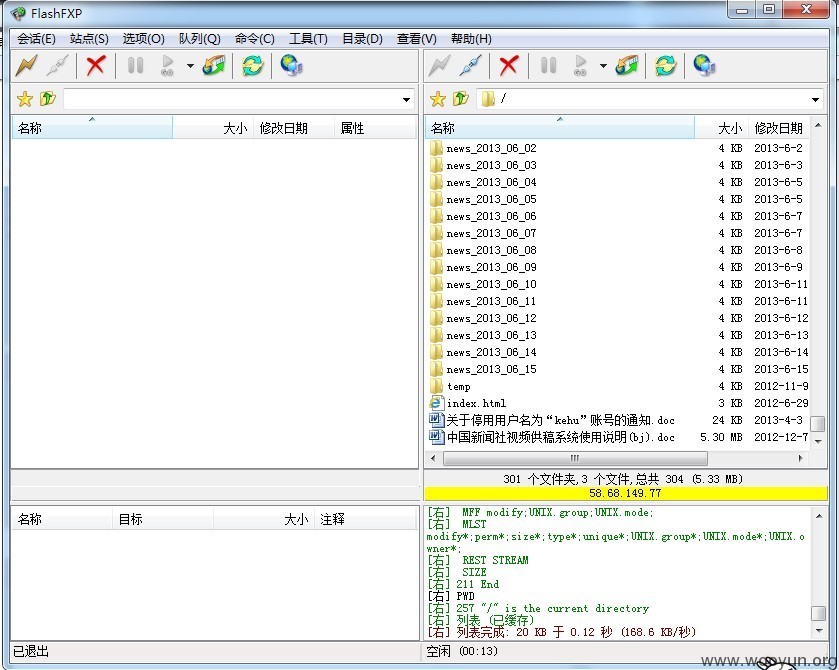Click the bookmarks star icon in left pane
This screenshot has height=670, width=839.
click(25, 99)
